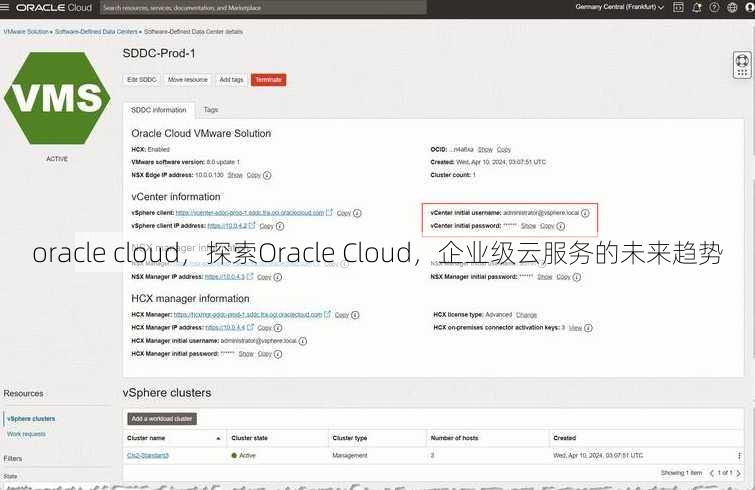
Task: Open notifications bell icon
Action: tap(696, 7)
